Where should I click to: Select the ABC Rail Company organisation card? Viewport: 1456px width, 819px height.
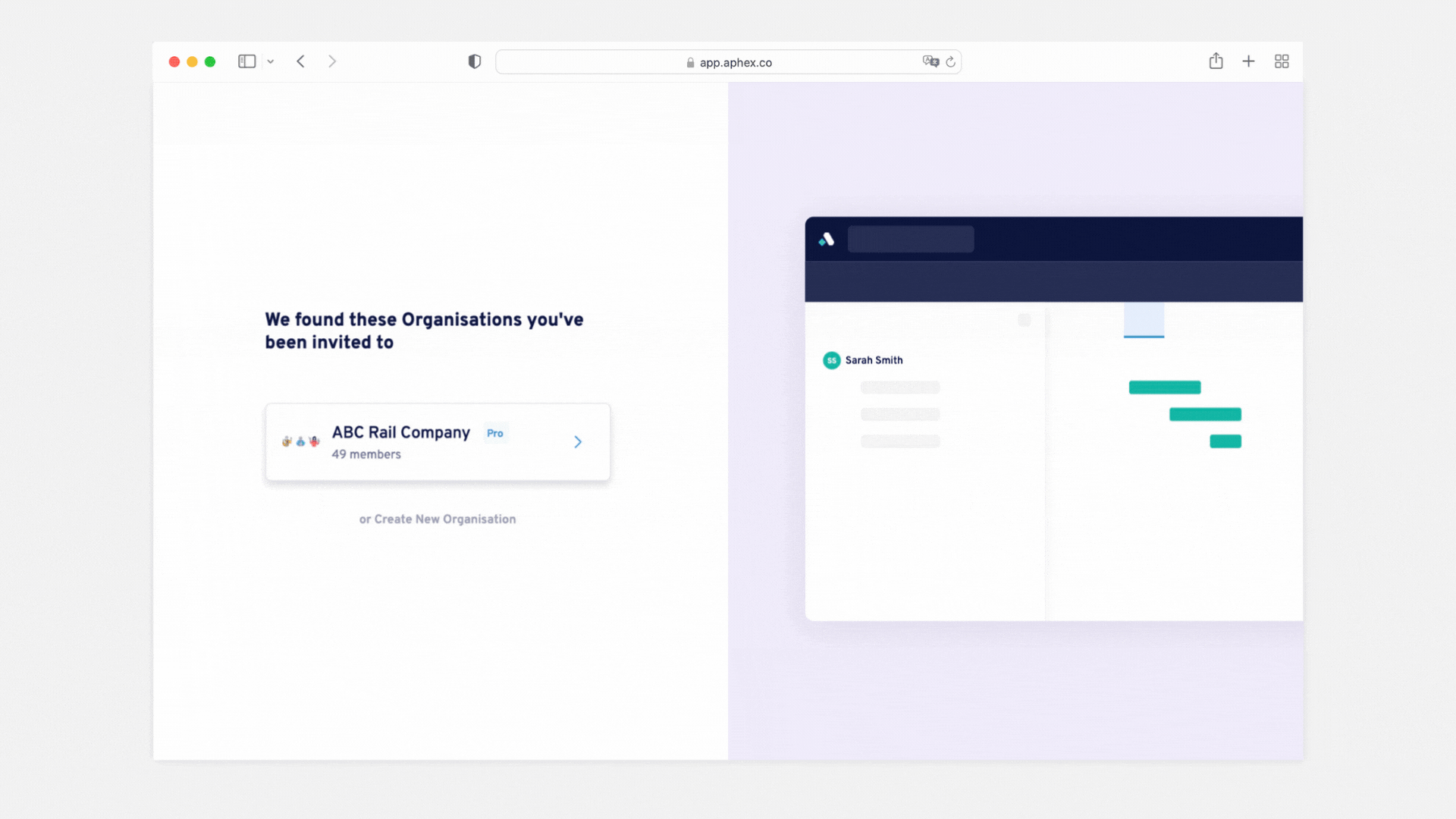pyautogui.click(x=438, y=442)
